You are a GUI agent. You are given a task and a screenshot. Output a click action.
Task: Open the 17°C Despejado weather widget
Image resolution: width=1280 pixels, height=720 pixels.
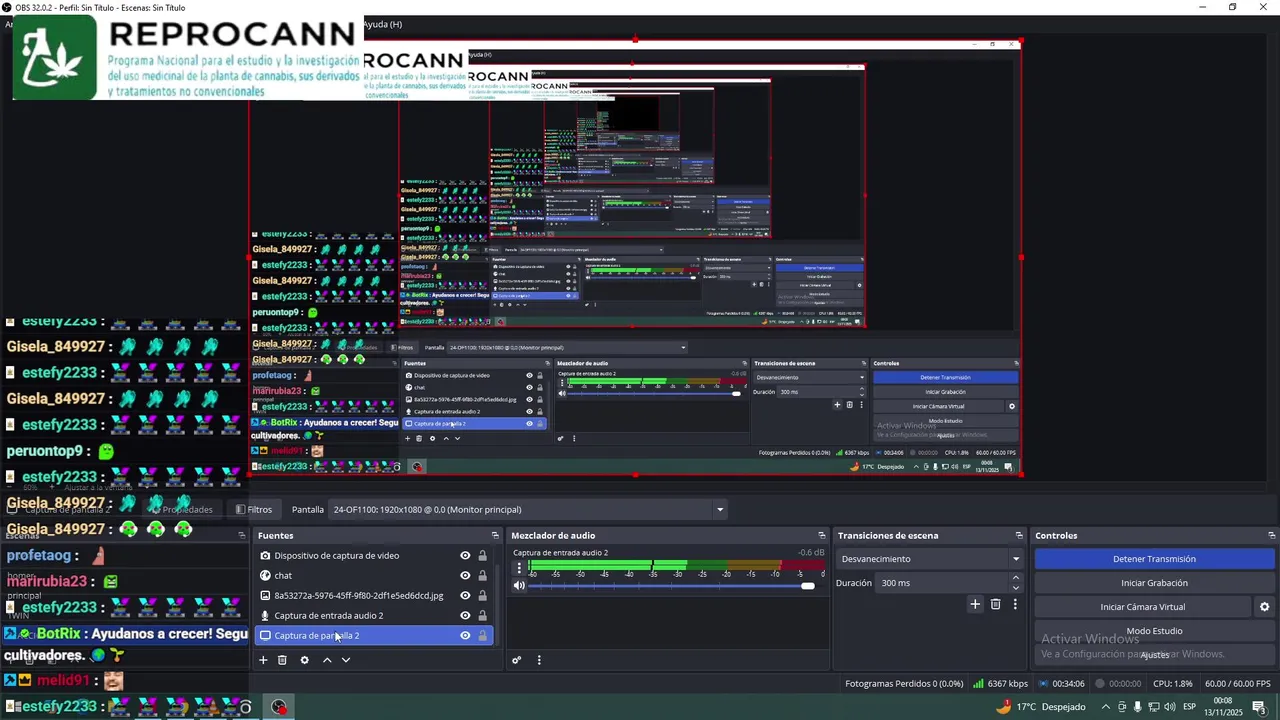point(1041,707)
